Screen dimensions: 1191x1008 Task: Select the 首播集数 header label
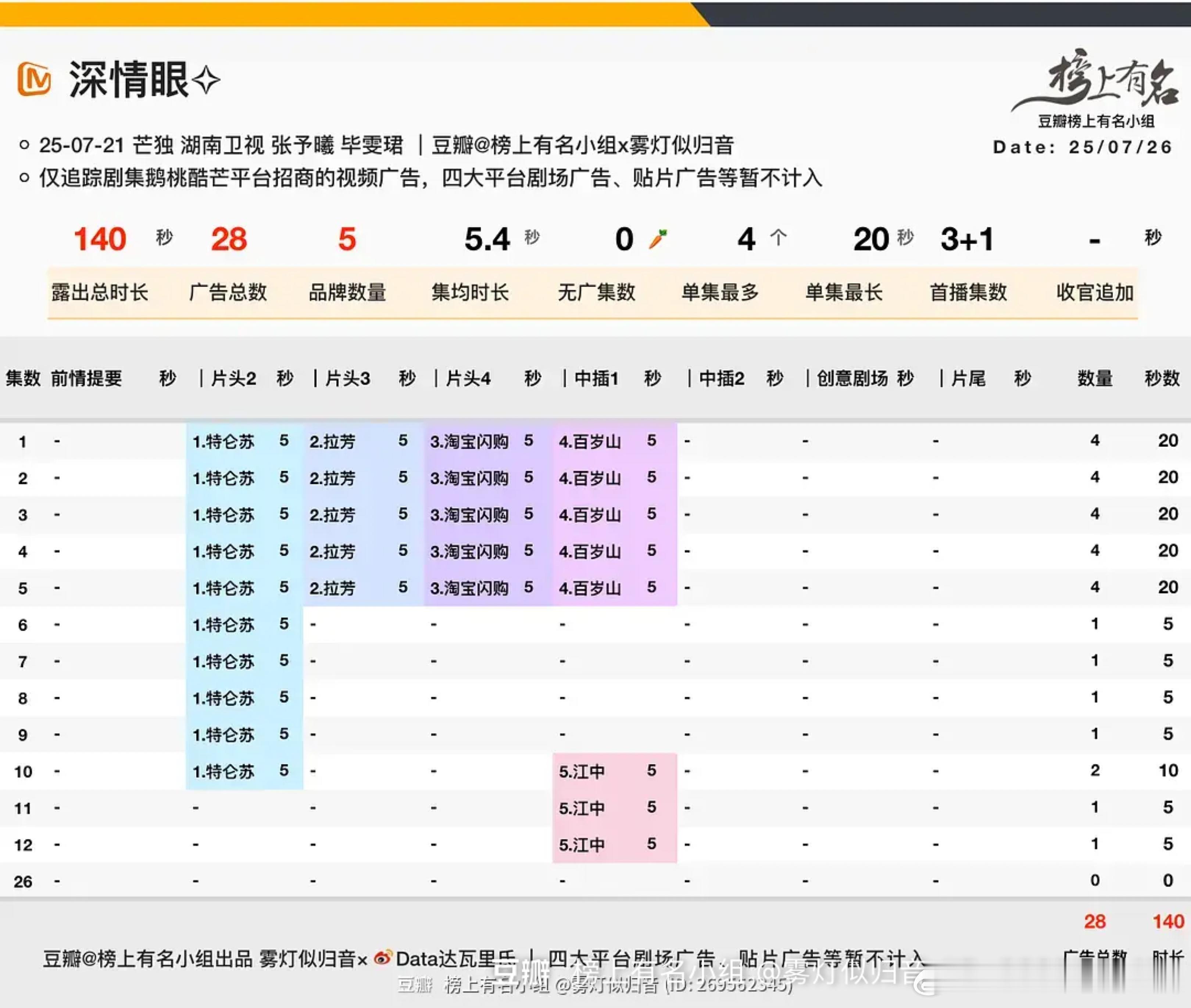coord(968,292)
